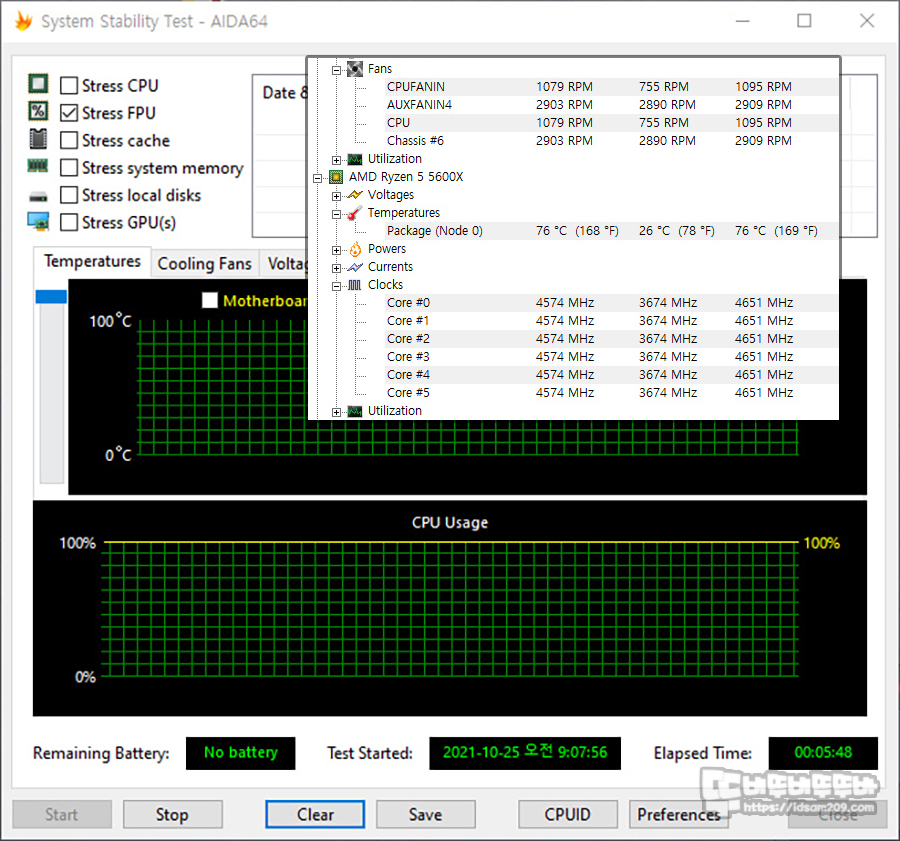Viewport: 900px width, 841px height.
Task: Click the Voltages lightning icon
Action: (355, 195)
